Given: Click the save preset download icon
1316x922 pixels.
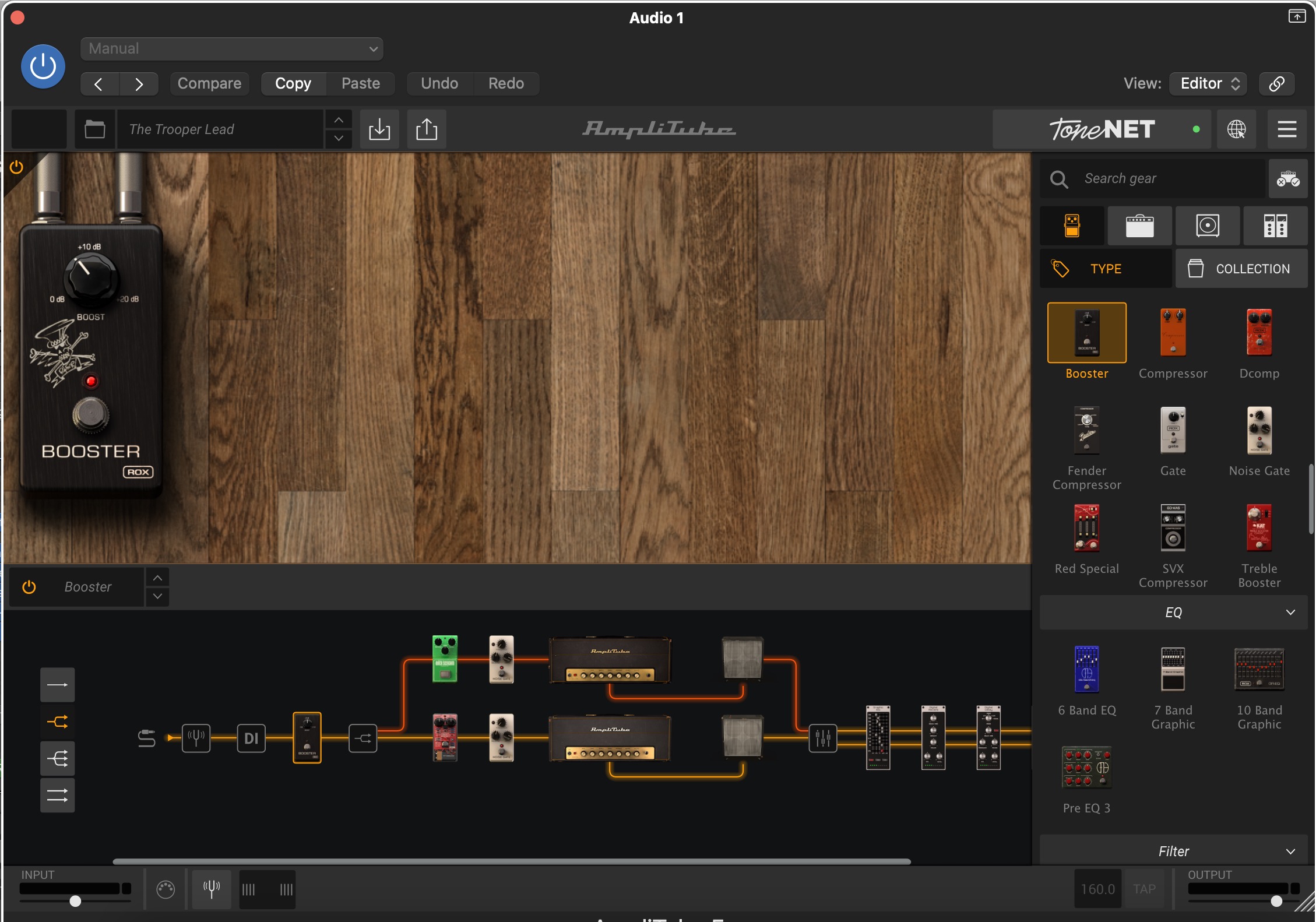Looking at the screenshot, I should pos(379,129).
